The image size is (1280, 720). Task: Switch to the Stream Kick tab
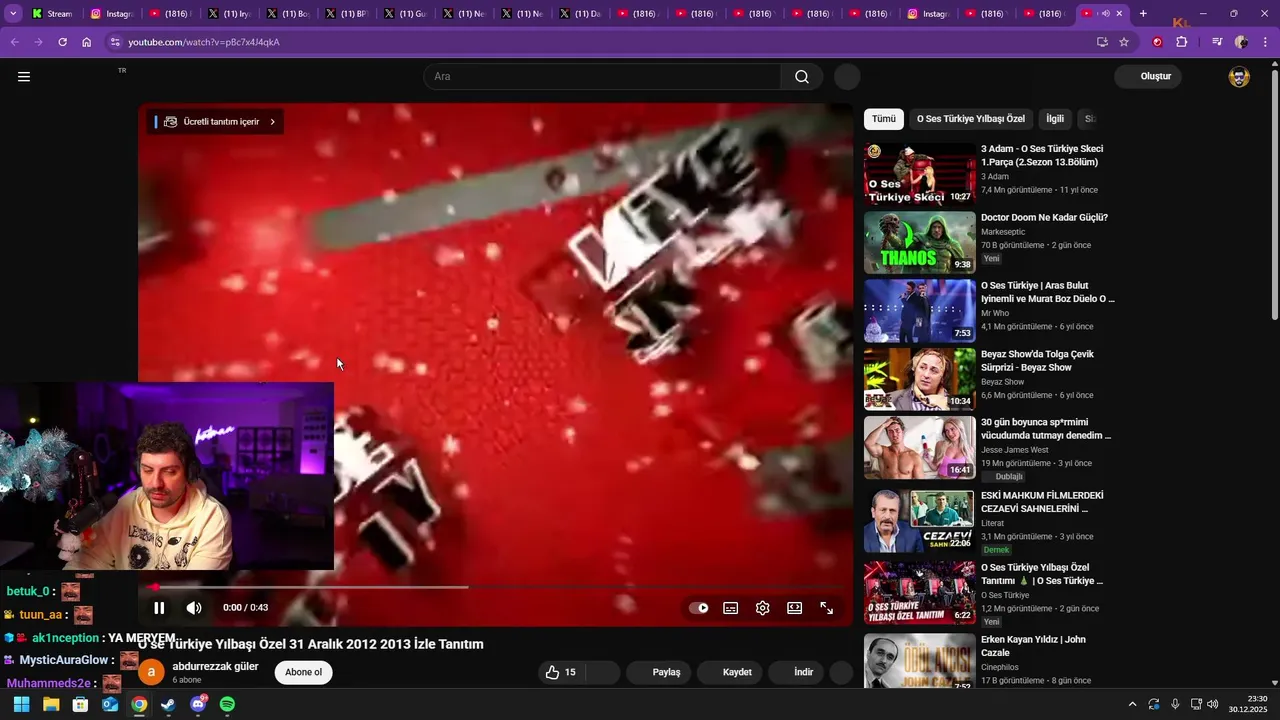pyautogui.click(x=52, y=14)
